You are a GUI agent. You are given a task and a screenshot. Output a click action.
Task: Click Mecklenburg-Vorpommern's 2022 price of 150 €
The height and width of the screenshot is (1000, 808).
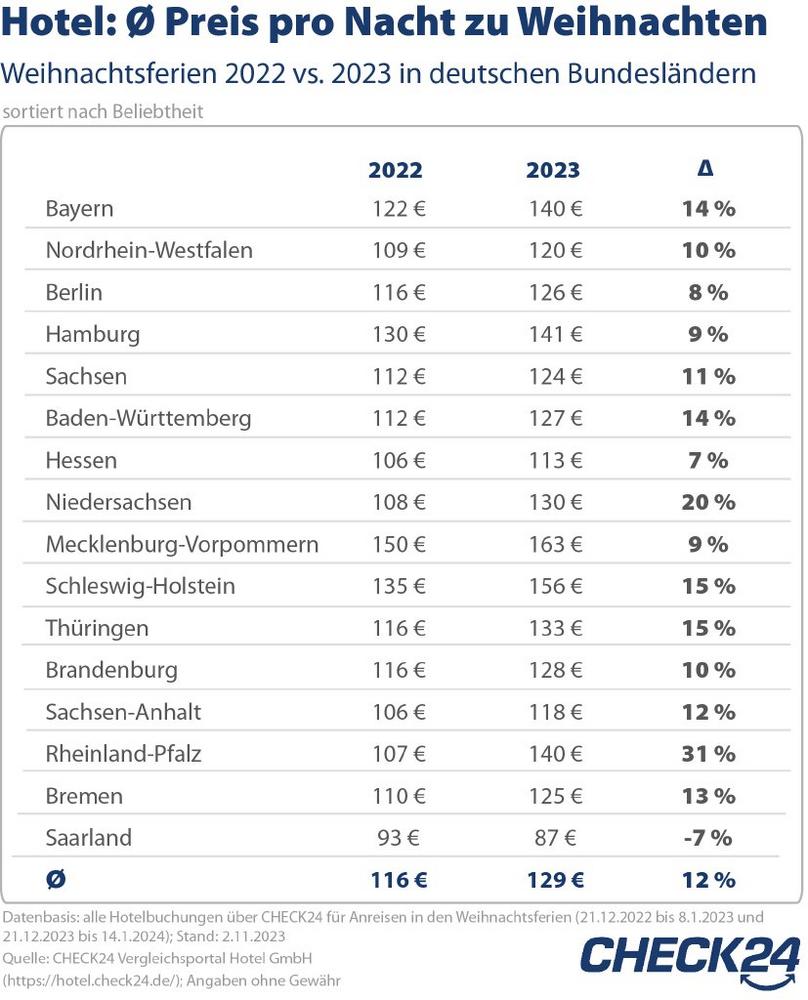click(397, 544)
